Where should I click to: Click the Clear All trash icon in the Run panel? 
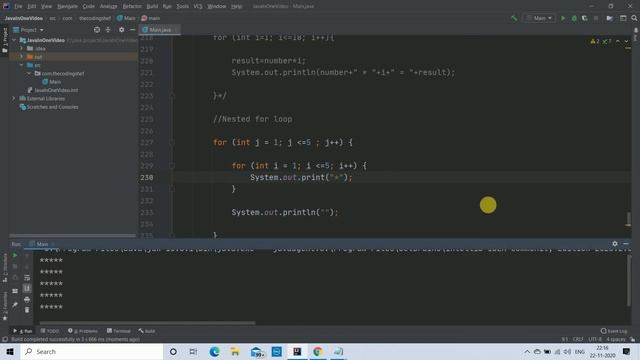point(27,310)
